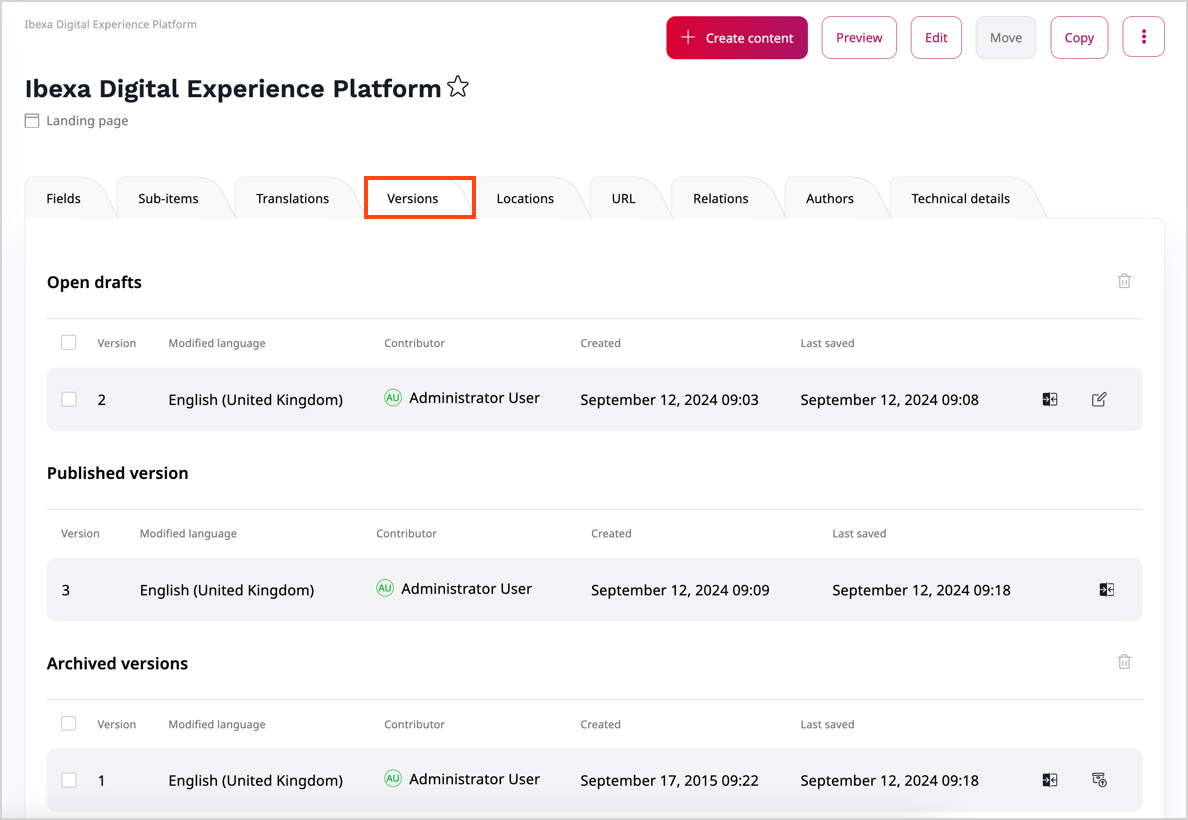Click compare icon for draft version 2
The height and width of the screenshot is (820, 1188).
click(x=1049, y=399)
